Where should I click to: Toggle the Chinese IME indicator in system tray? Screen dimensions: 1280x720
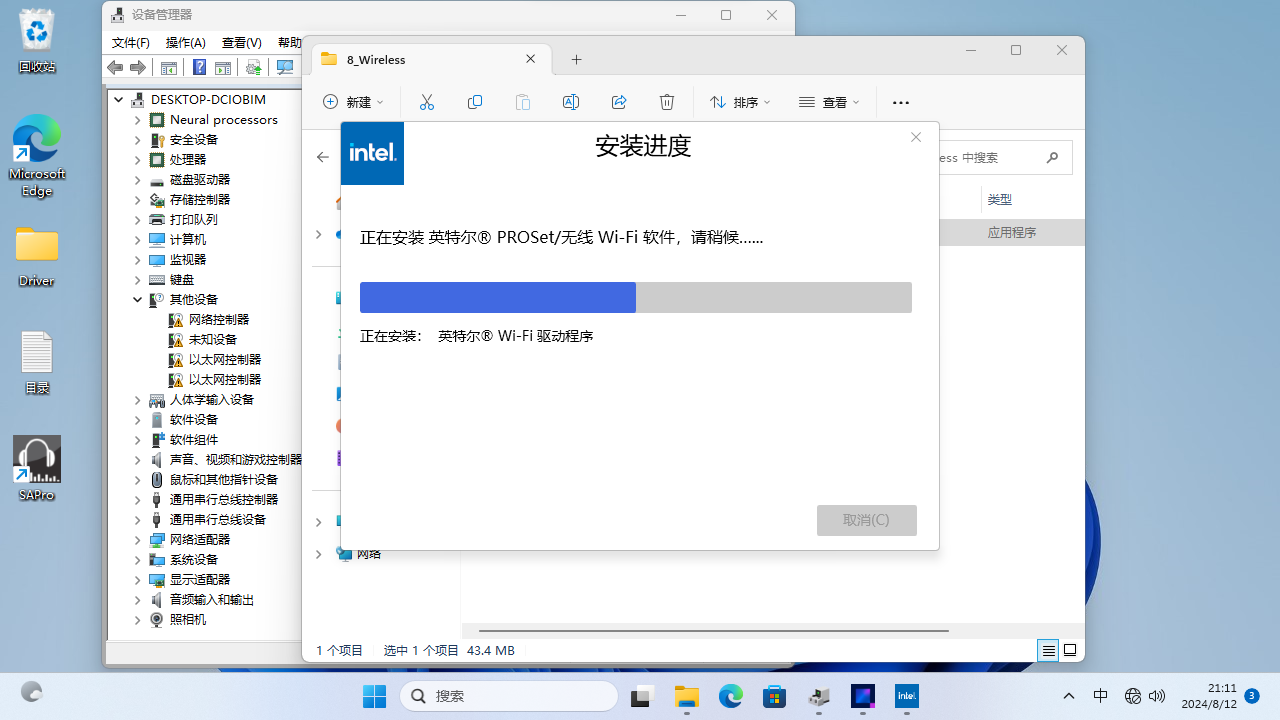(x=1100, y=696)
